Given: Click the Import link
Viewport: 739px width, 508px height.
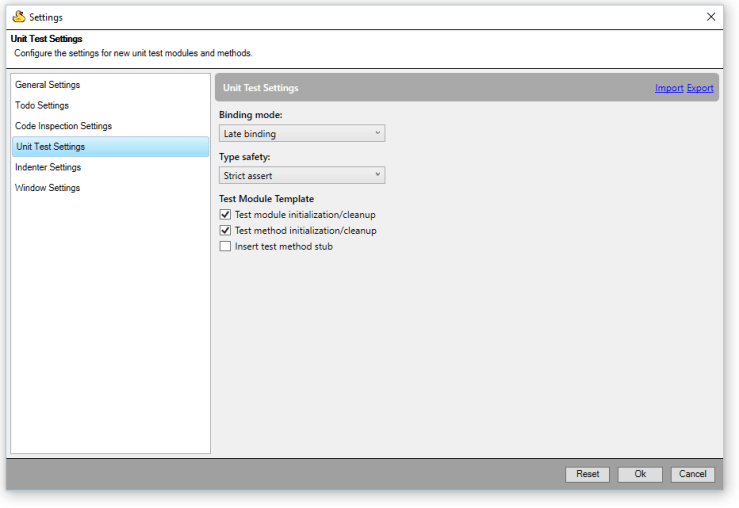Looking at the screenshot, I should pyautogui.click(x=669, y=88).
